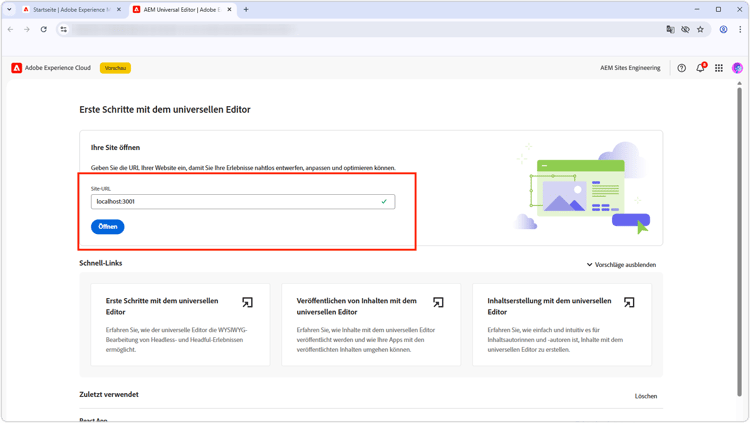Open external link icon on Veröffentlichen card
Viewport: 750px width, 423px height.
click(438, 302)
